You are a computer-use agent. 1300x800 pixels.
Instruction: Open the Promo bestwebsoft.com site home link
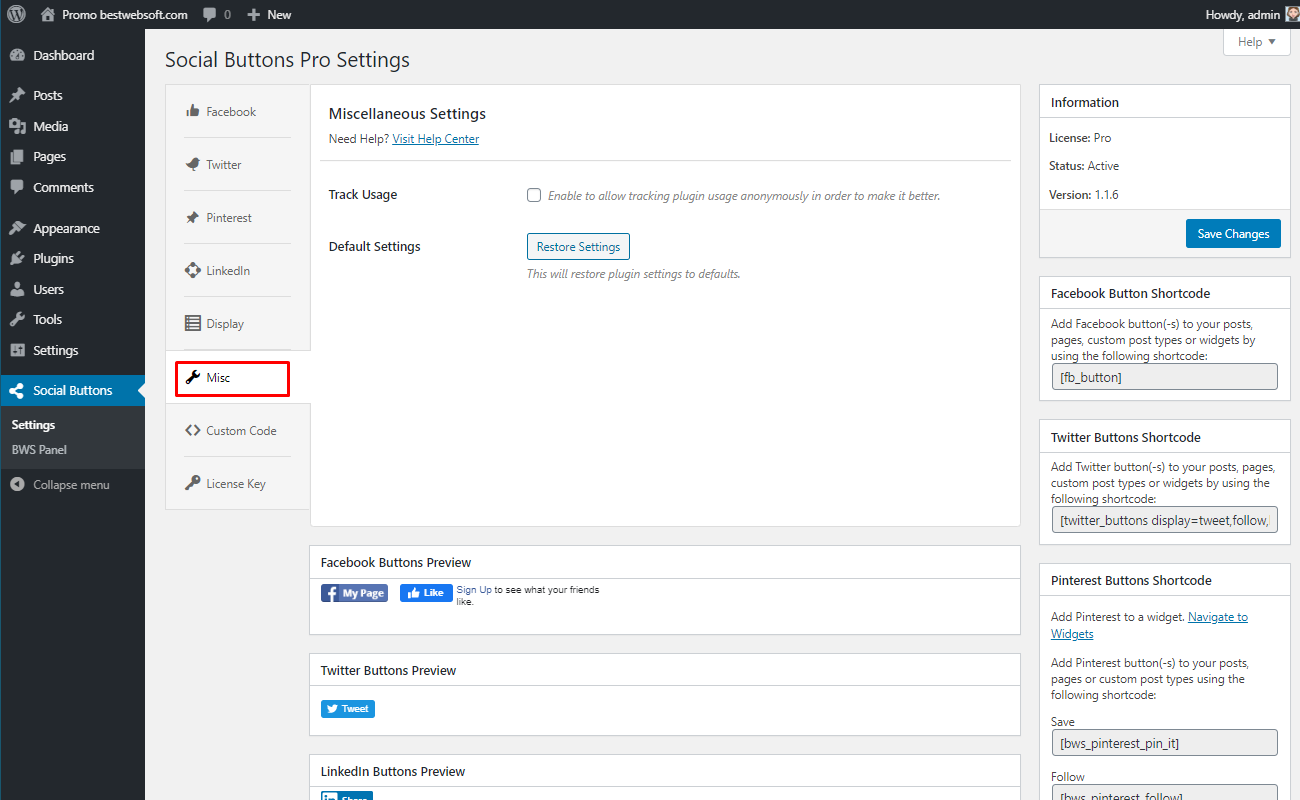tap(114, 14)
